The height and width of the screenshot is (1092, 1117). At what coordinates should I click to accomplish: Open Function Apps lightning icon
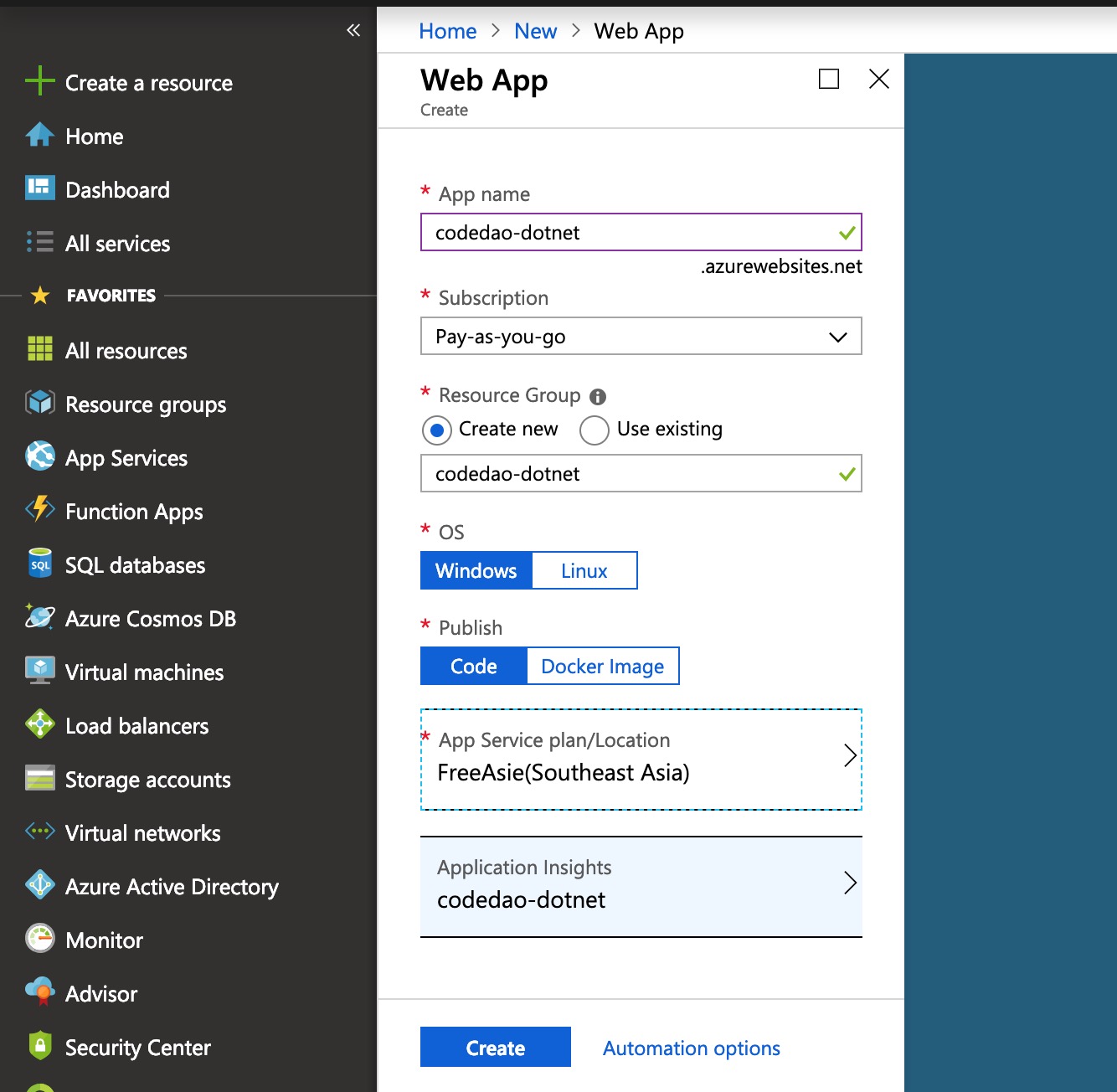pos(39,510)
